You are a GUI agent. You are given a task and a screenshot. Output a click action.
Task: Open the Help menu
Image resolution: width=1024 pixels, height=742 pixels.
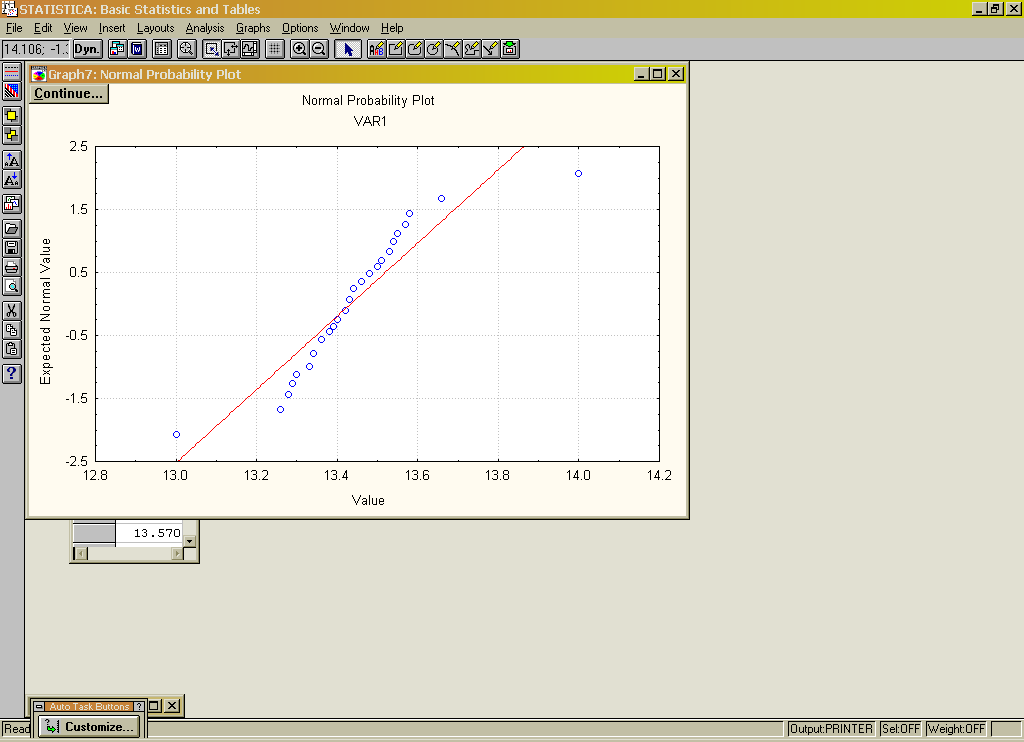pyautogui.click(x=392, y=28)
